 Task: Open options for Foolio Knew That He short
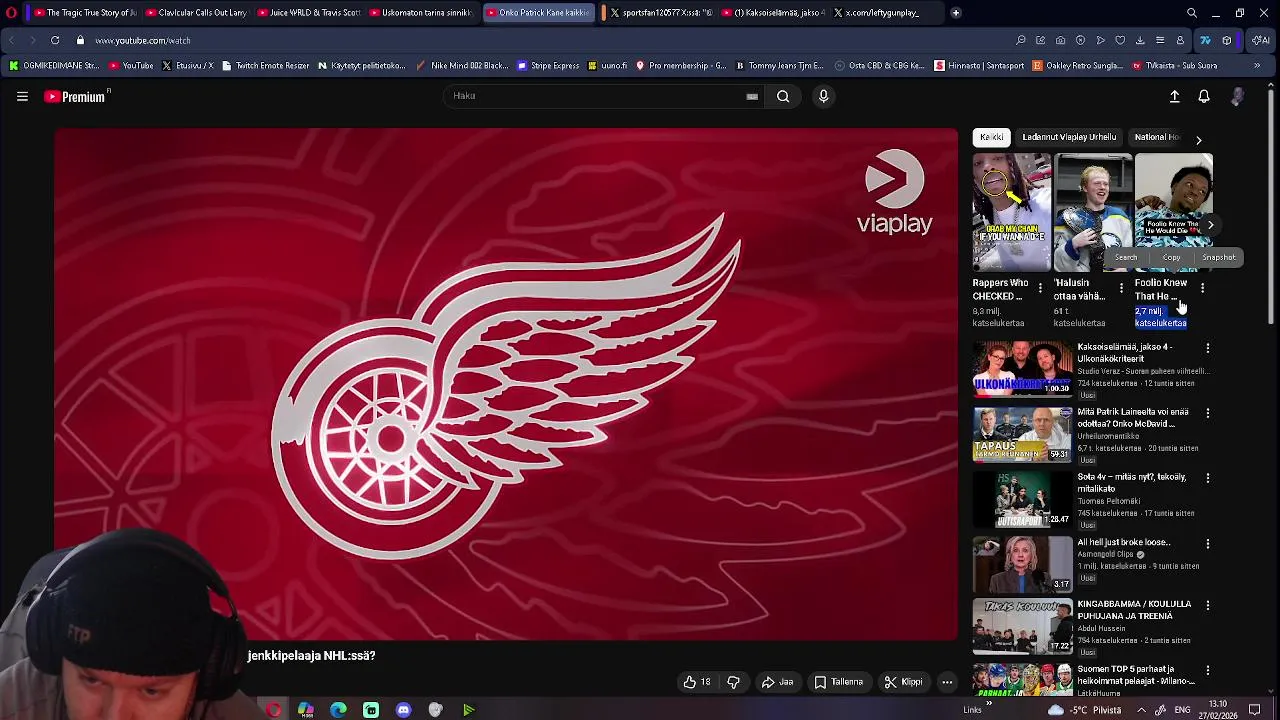pos(1202,289)
